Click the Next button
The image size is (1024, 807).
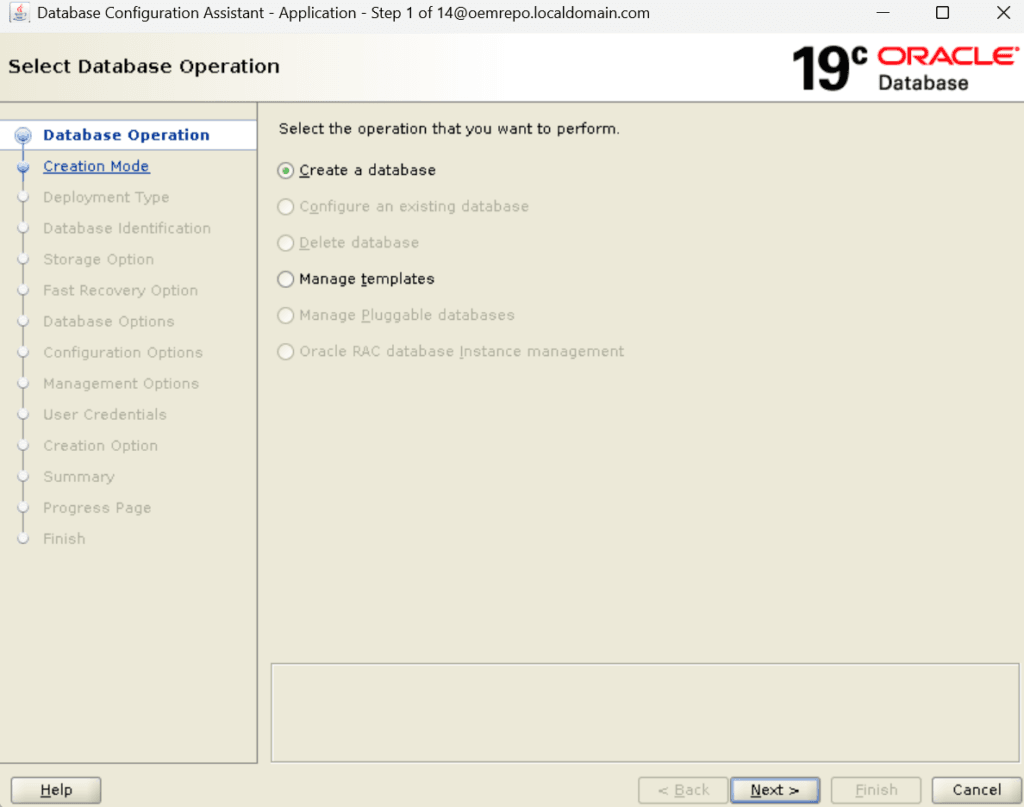[775, 790]
